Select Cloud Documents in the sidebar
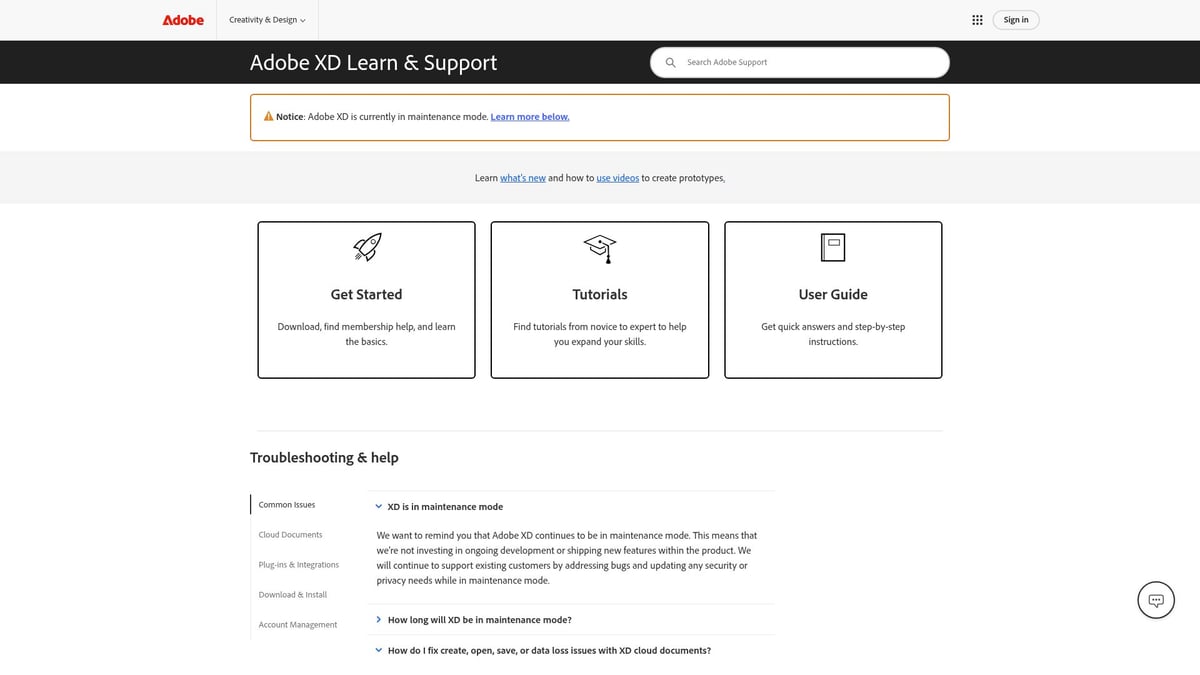The width and height of the screenshot is (1200, 675). (x=289, y=534)
